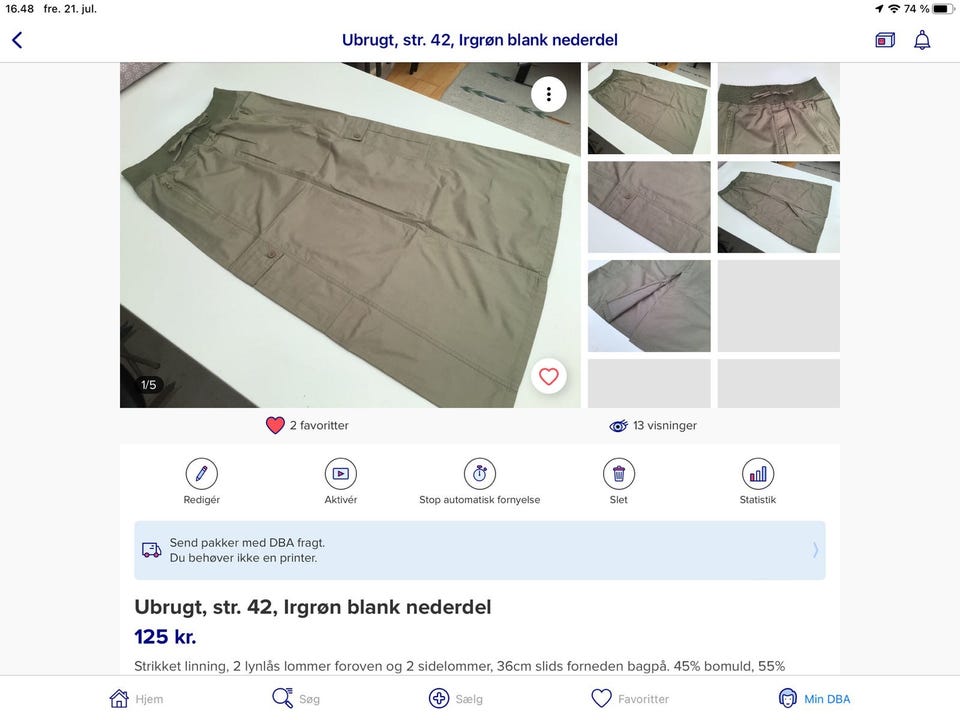960x720 pixels.
Task: Open Statistik chart icon
Action: 757,473
